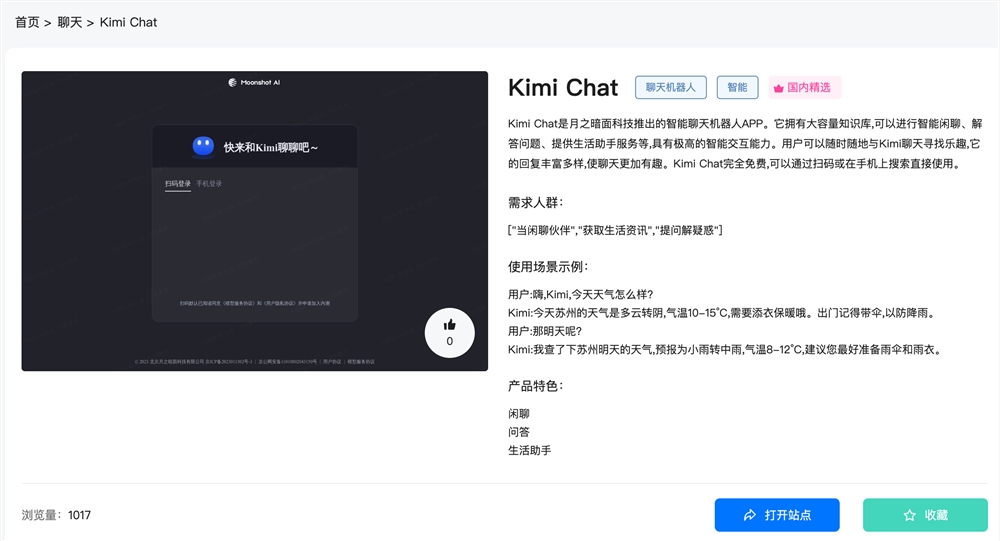The image size is (1000, 541).
Task: Click the 快来和Kimi聊聊吧 text in preview
Action: (270, 147)
